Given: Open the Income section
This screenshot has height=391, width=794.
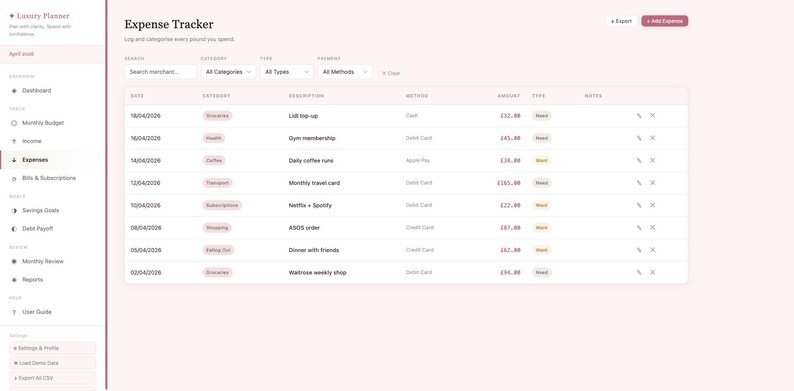Looking at the screenshot, I should coord(52,141).
